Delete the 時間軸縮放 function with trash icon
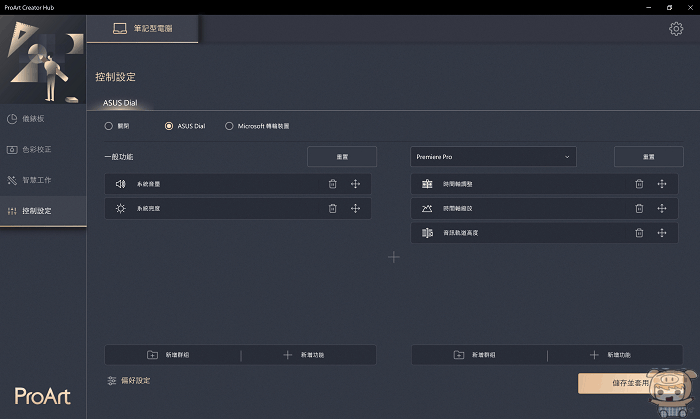The image size is (700, 419). (x=639, y=208)
